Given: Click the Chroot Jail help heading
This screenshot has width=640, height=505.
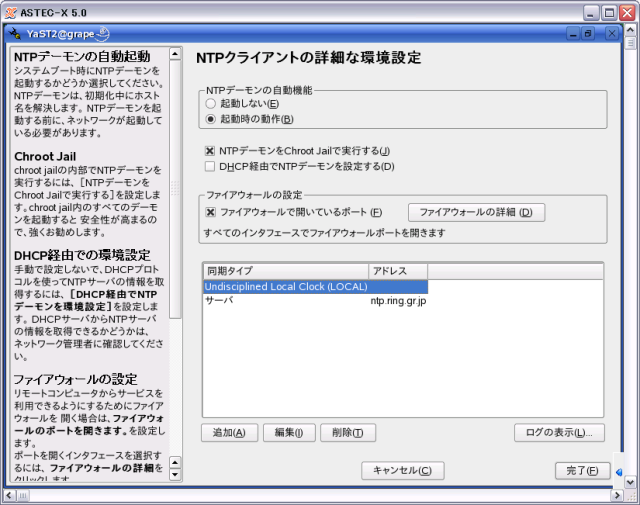Looking at the screenshot, I should click(x=45, y=157).
